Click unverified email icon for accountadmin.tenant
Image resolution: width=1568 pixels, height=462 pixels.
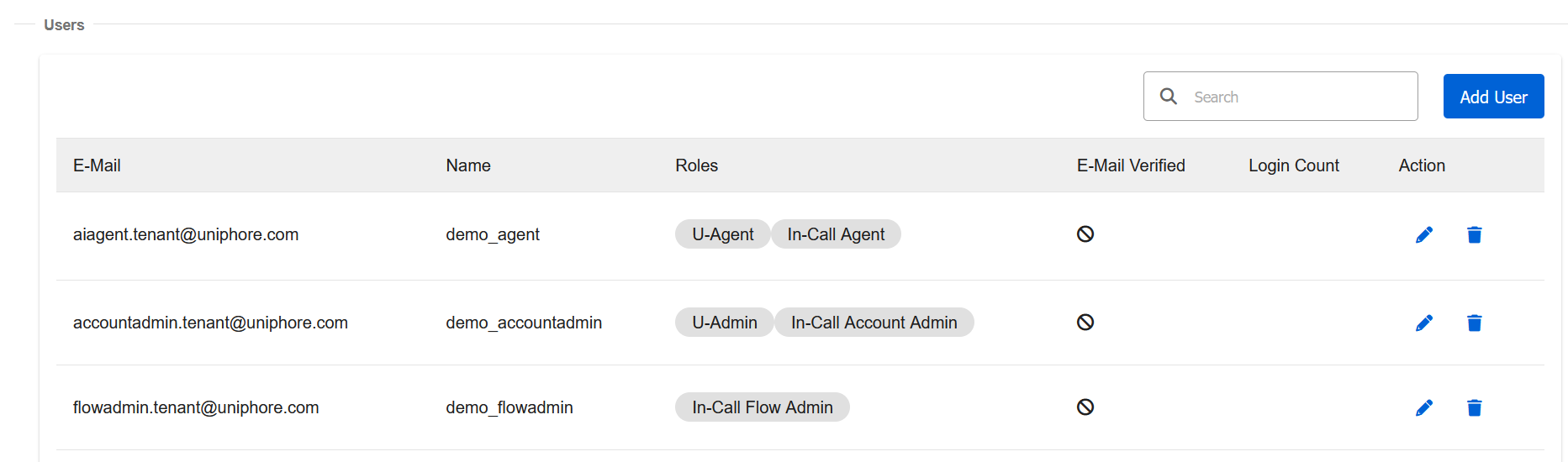pos(1085,322)
